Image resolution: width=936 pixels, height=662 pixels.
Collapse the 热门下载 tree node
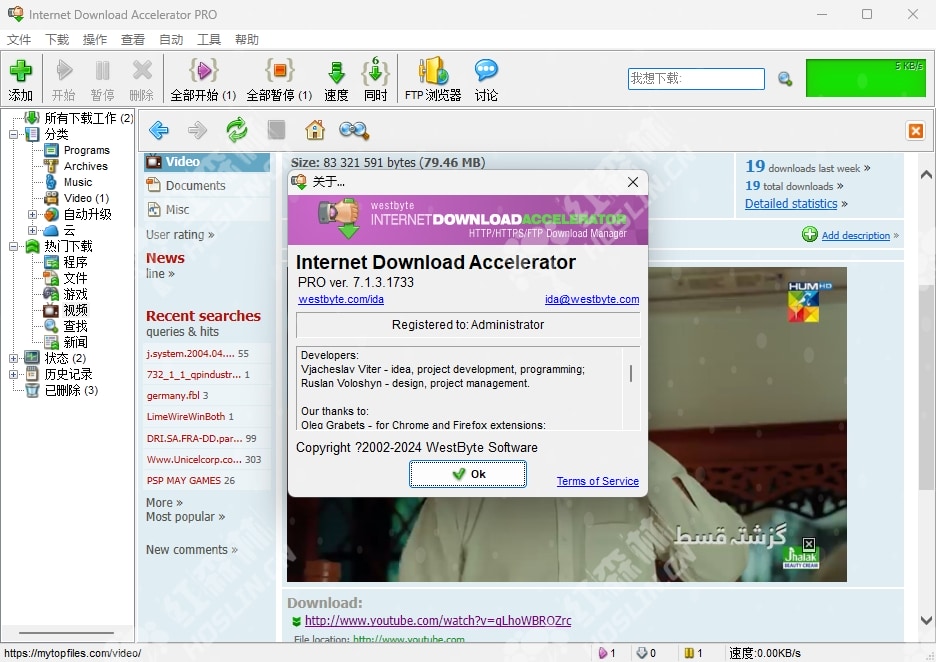pyautogui.click(x=13, y=246)
